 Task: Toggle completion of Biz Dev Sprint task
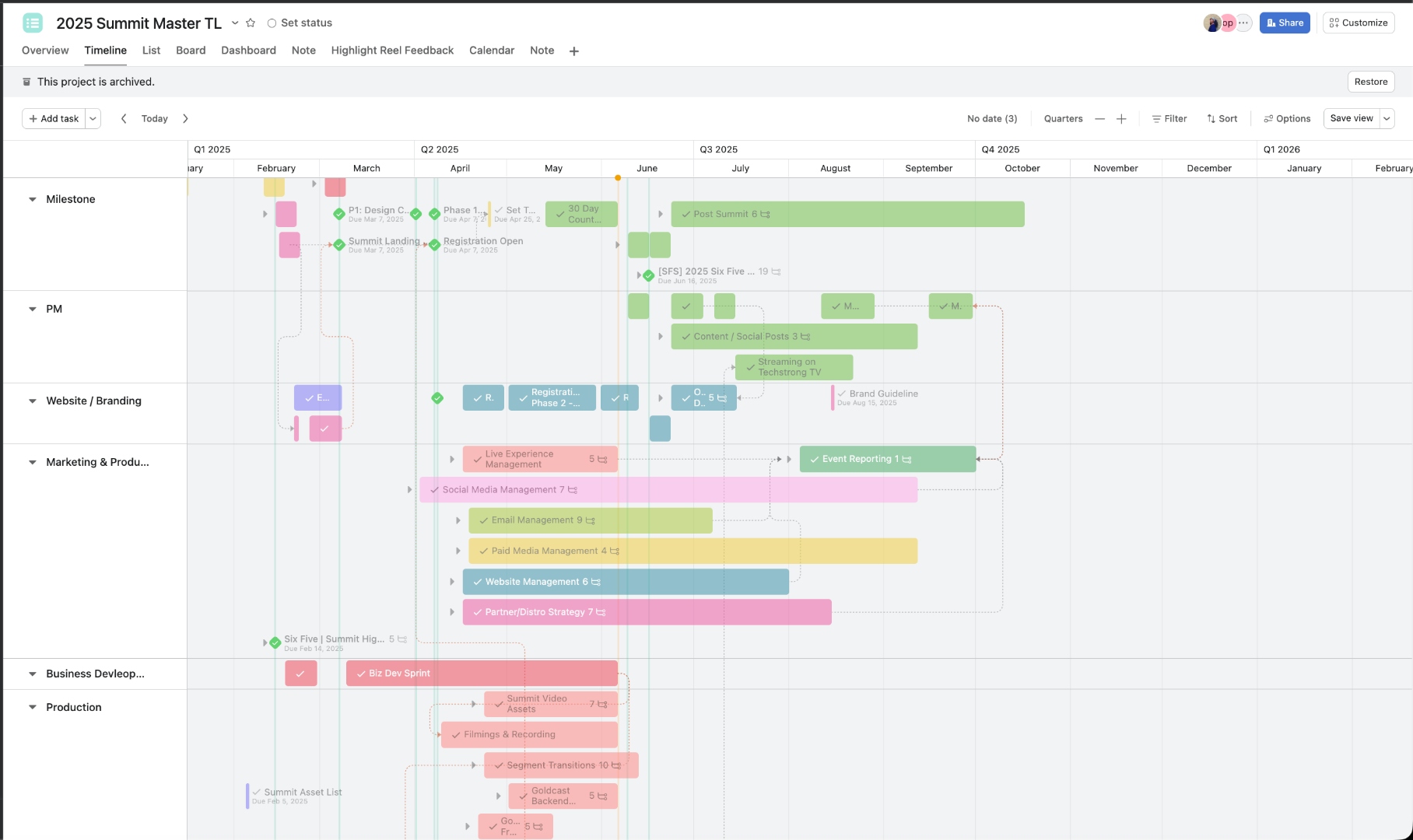[361, 673]
